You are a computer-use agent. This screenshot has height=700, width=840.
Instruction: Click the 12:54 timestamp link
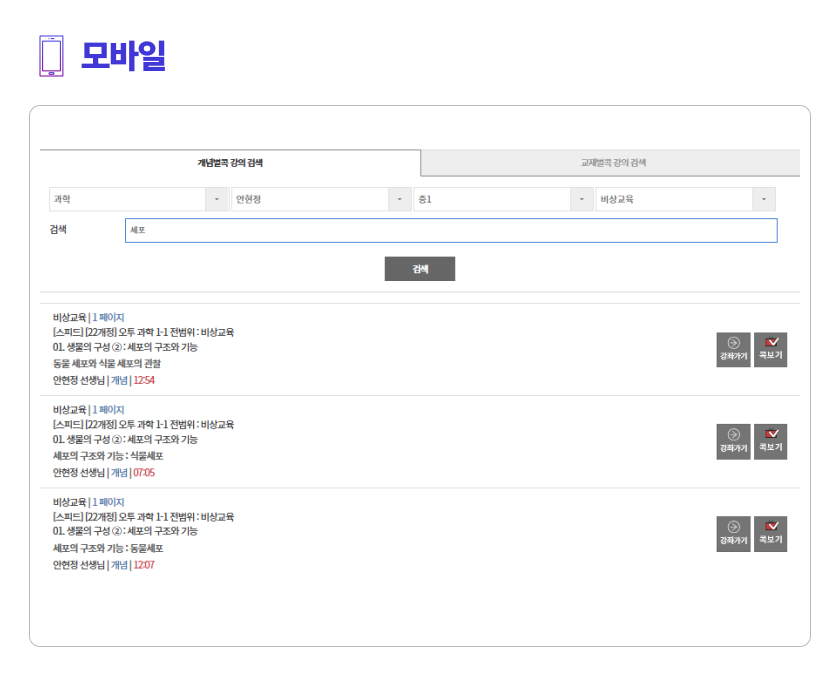[144, 380]
